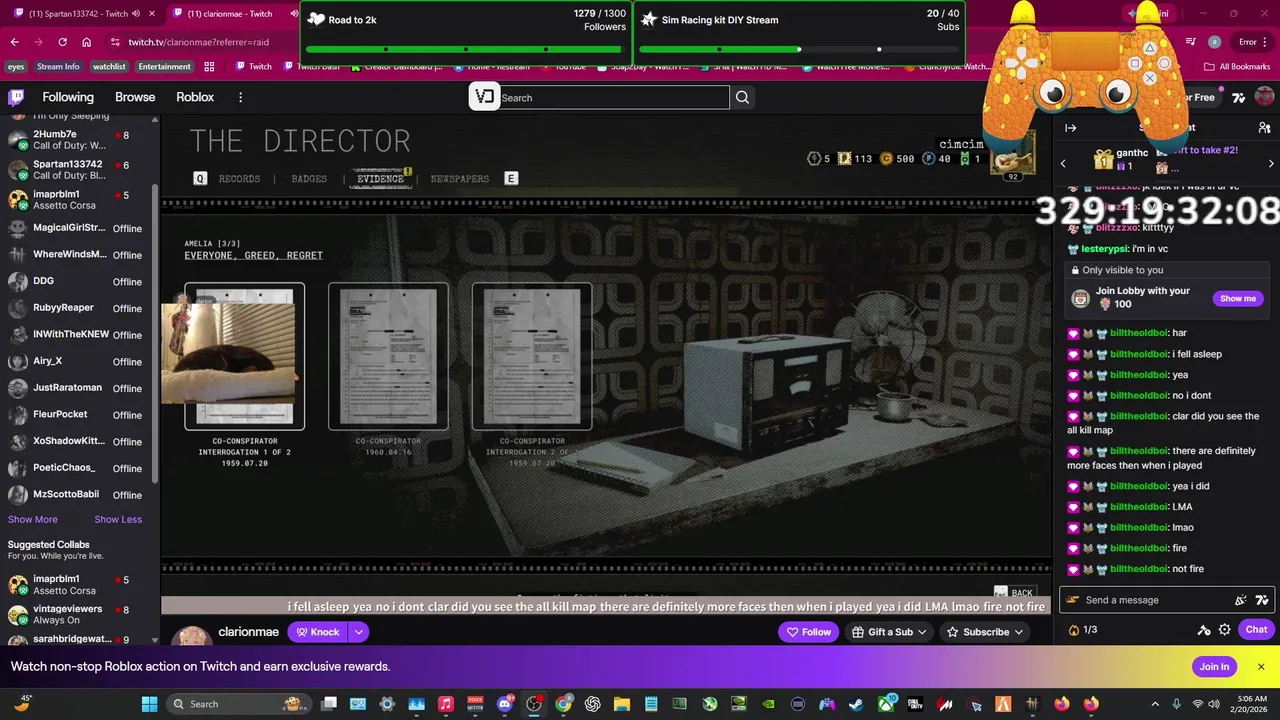This screenshot has width=1280, height=720.
Task: Click the Show me button in chat
Action: 1237,298
